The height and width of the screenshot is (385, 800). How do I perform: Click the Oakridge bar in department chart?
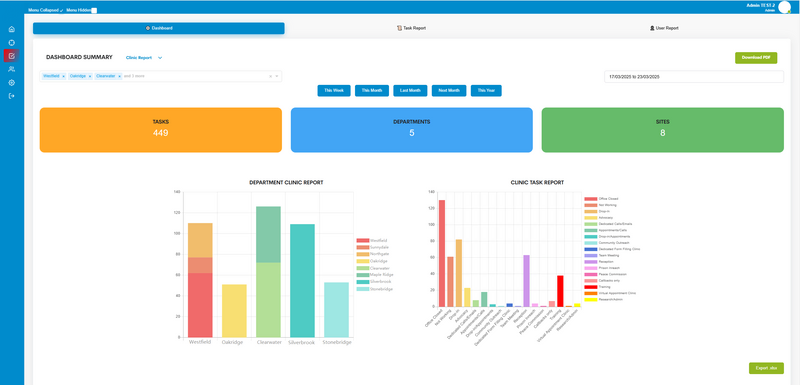pyautogui.click(x=234, y=311)
